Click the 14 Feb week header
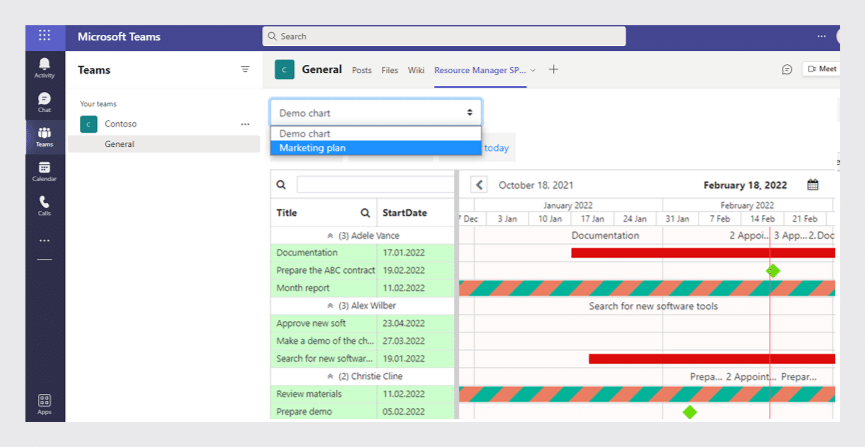Image resolution: width=865 pixels, height=447 pixels. 762,219
